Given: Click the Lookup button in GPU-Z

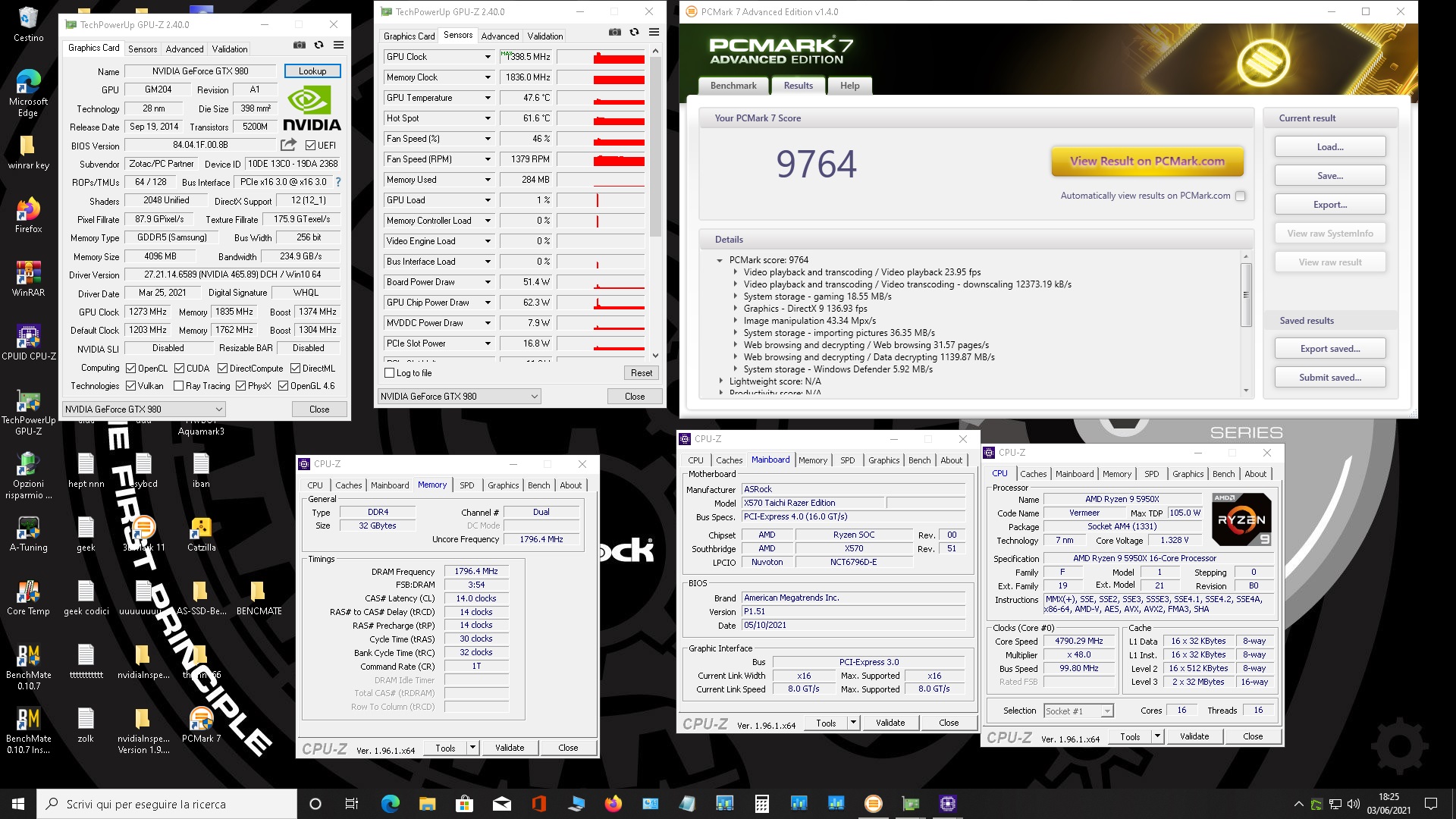Looking at the screenshot, I should click(312, 71).
